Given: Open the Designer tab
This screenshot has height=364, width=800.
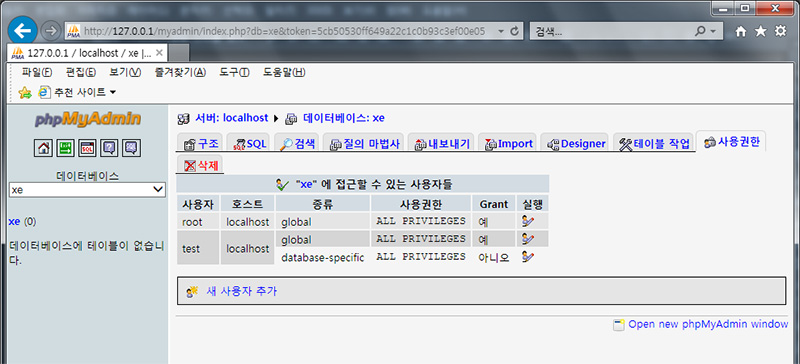Looking at the screenshot, I should 575,144.
